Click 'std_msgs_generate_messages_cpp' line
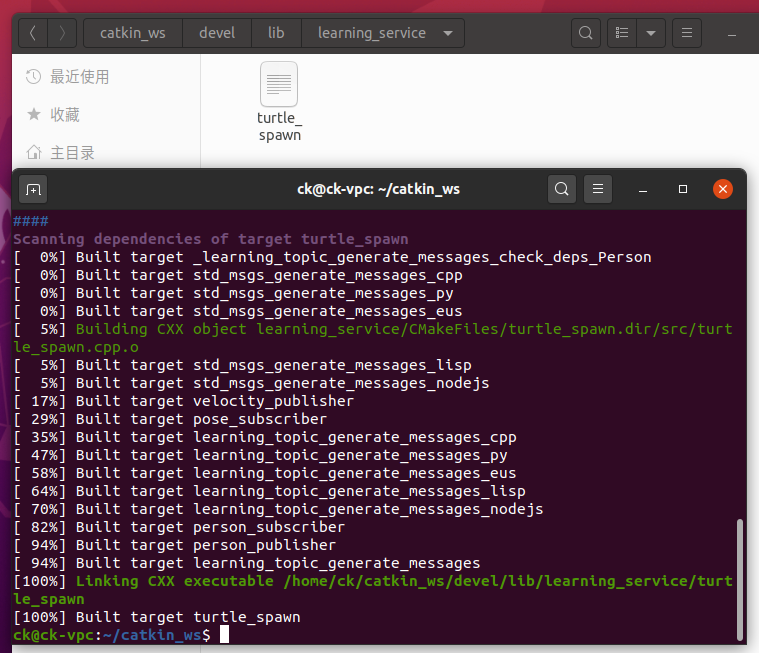759x653 pixels. (238, 275)
